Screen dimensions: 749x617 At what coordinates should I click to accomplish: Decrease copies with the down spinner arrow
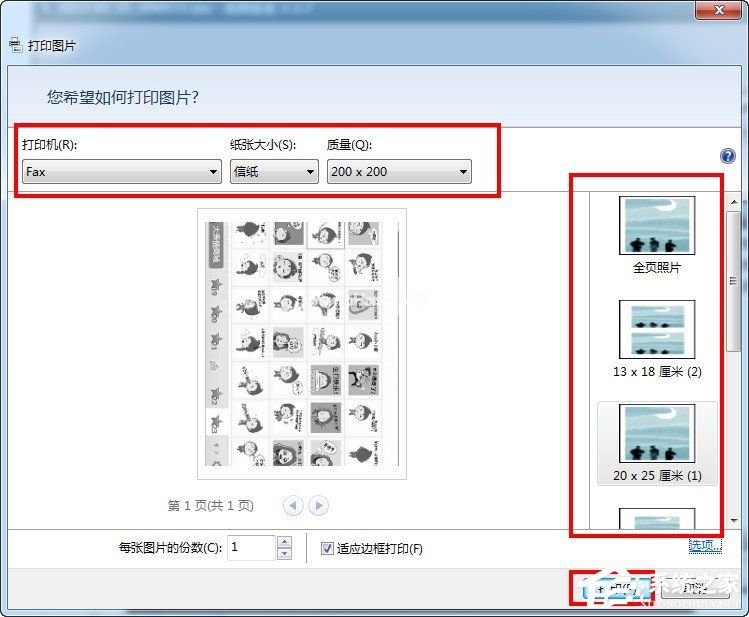tap(285, 554)
